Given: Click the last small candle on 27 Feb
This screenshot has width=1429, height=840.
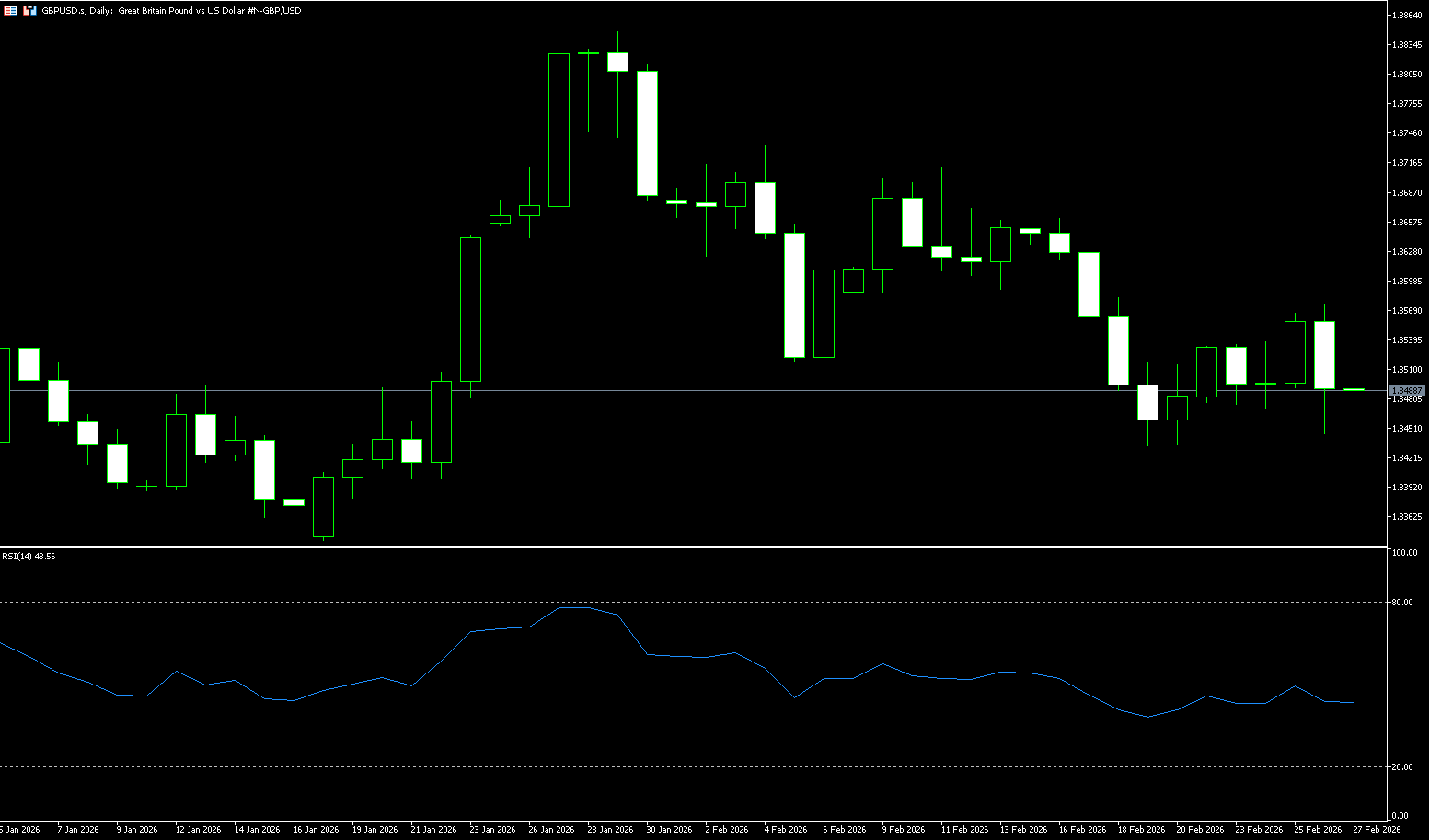Looking at the screenshot, I should [x=1354, y=390].
